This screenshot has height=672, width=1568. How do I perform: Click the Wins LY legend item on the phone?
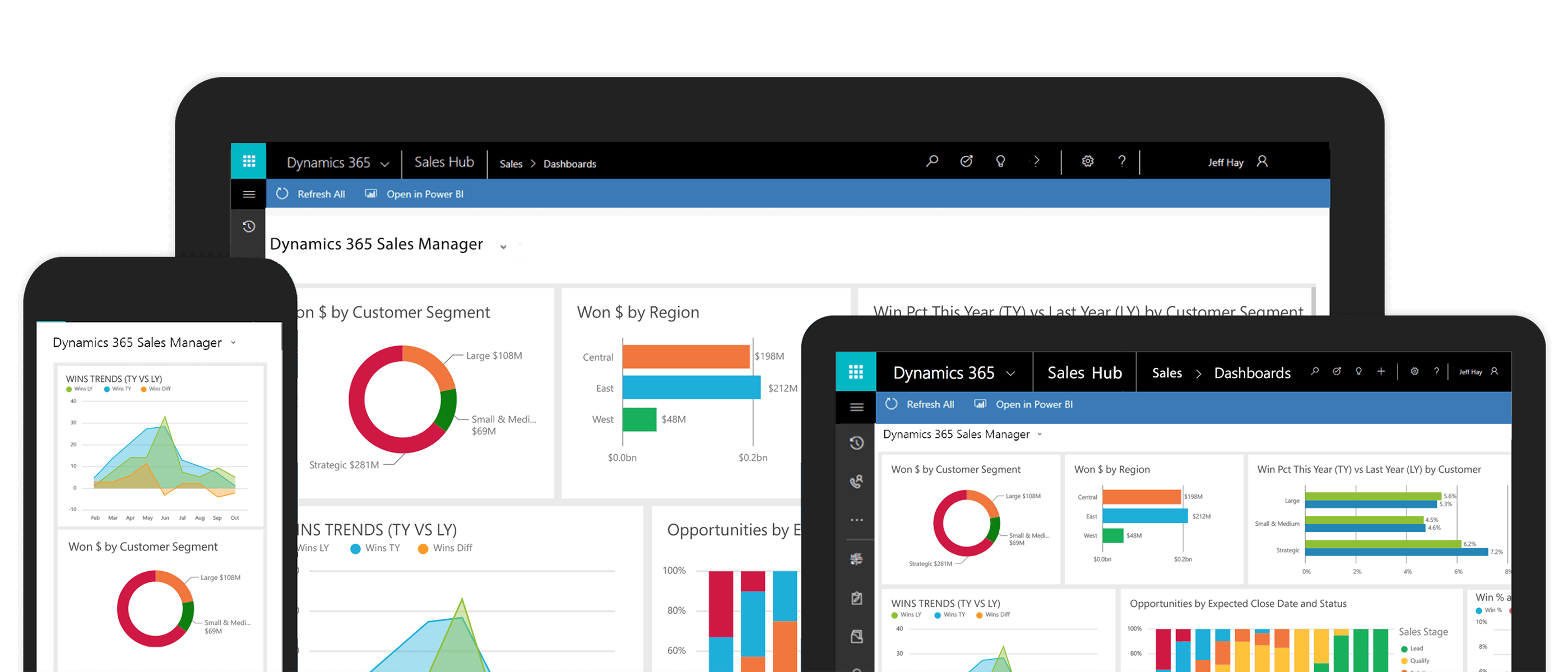click(x=79, y=389)
